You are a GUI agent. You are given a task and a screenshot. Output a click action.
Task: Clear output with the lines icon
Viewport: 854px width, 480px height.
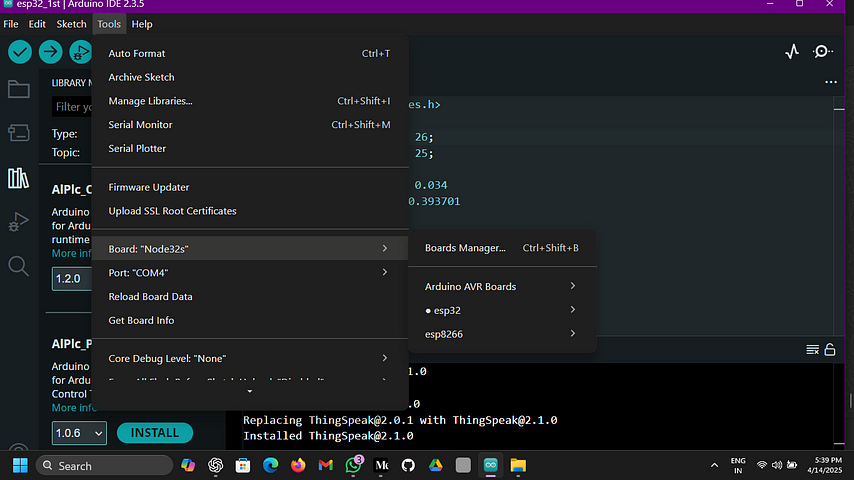[x=812, y=350]
